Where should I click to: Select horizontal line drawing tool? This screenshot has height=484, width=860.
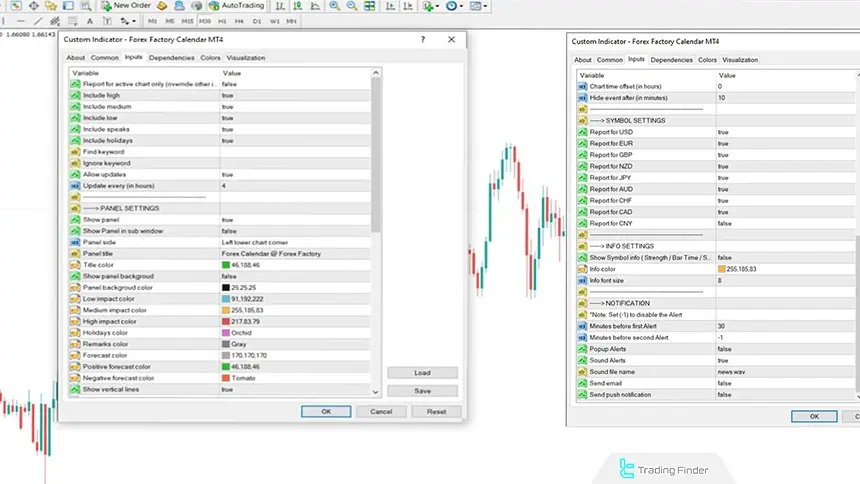20,21
